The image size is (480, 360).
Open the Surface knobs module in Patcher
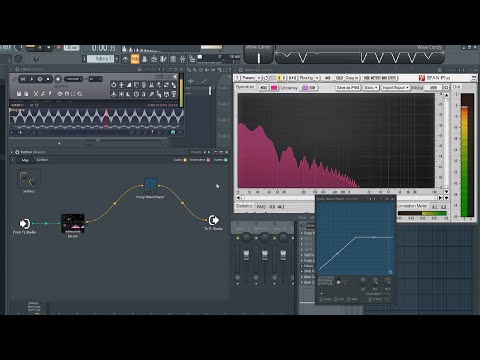click(29, 179)
